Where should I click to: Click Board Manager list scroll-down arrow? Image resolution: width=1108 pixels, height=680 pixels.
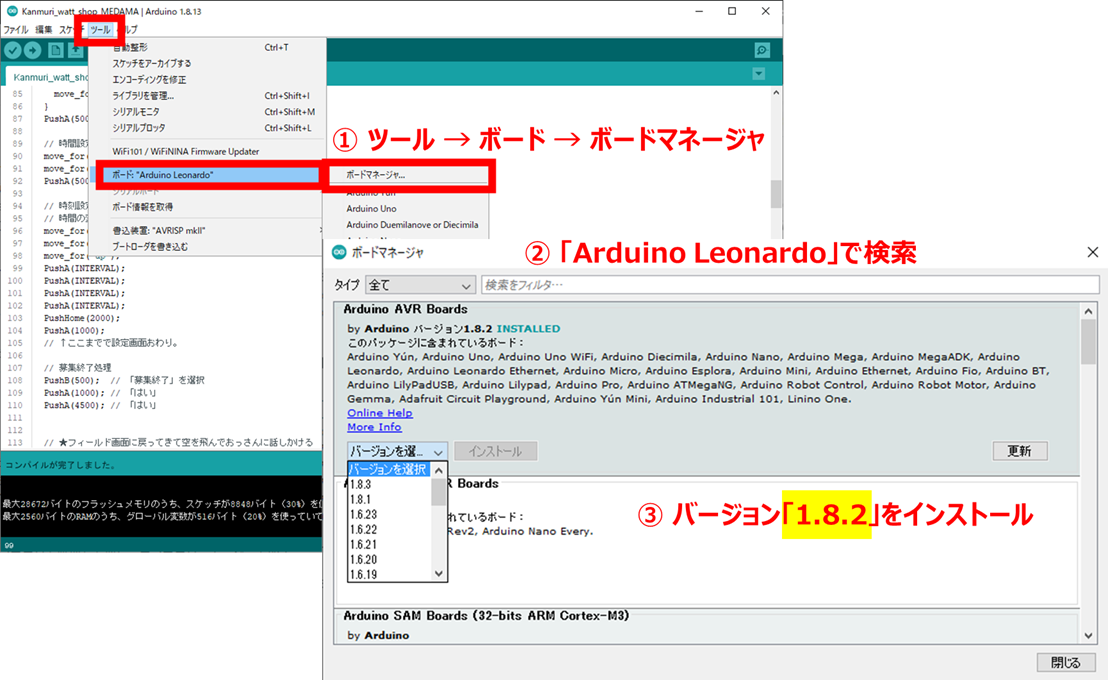point(1088,635)
